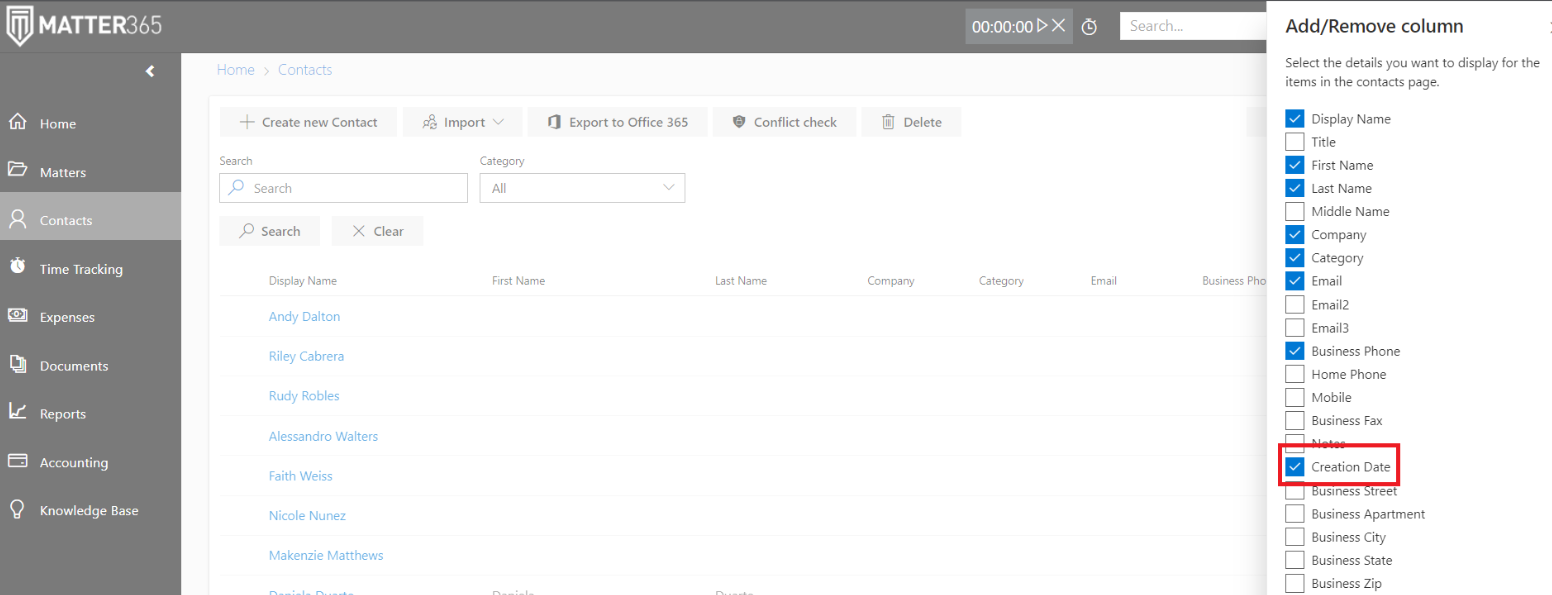This screenshot has width=1552, height=595.
Task: Check the Business State column checkbox
Action: point(1295,560)
